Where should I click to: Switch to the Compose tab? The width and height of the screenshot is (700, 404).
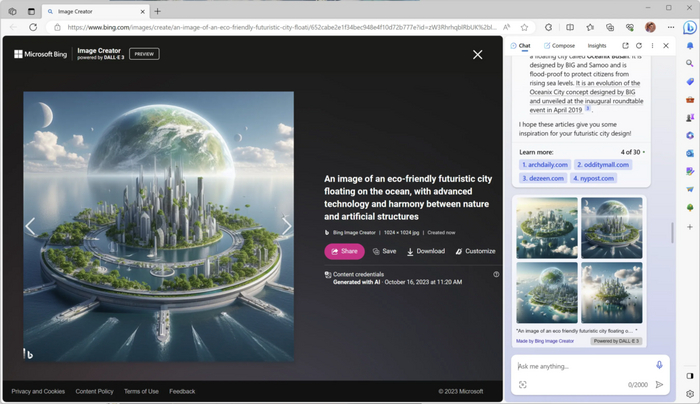click(x=558, y=45)
